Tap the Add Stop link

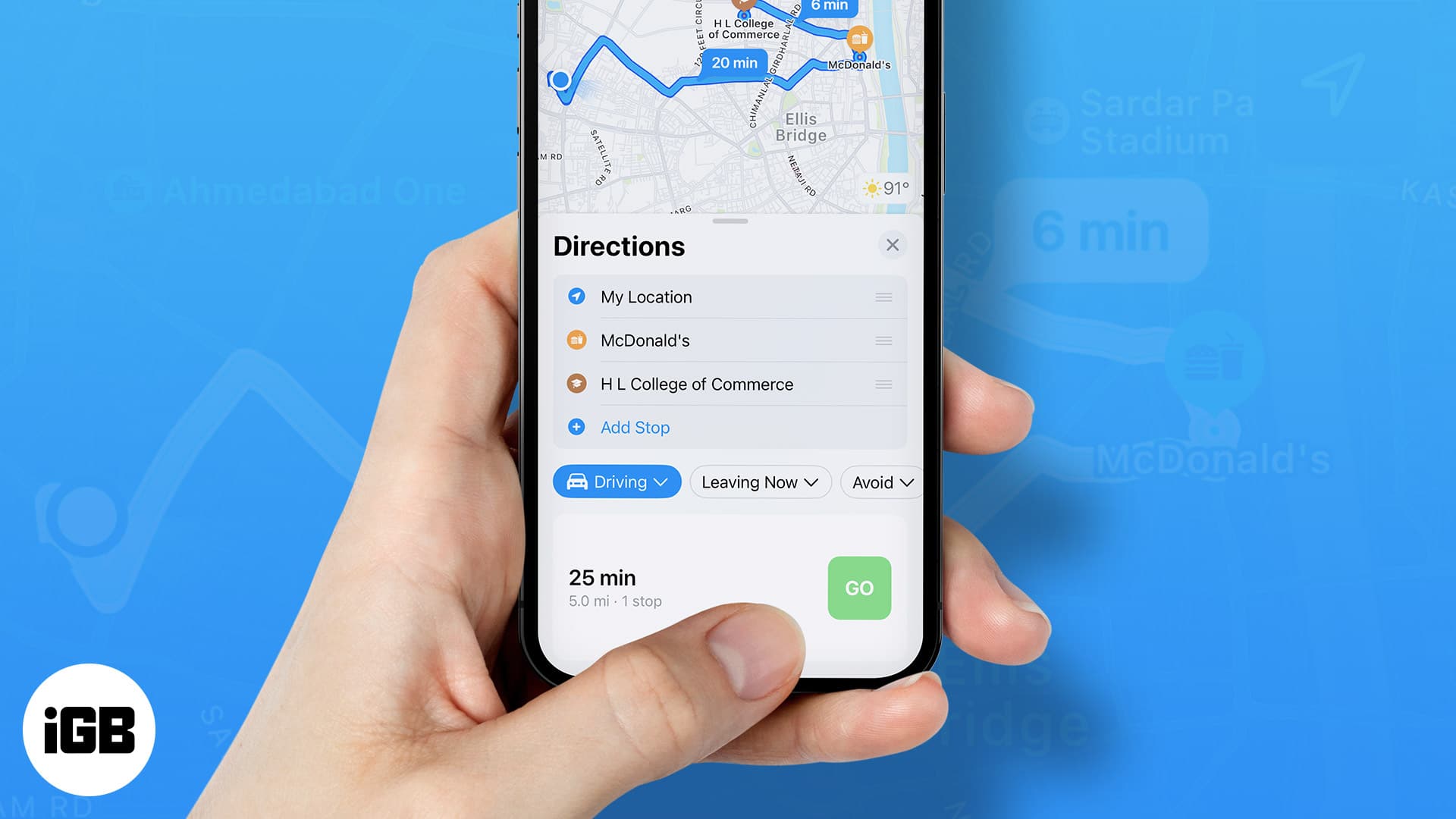pyautogui.click(x=634, y=427)
